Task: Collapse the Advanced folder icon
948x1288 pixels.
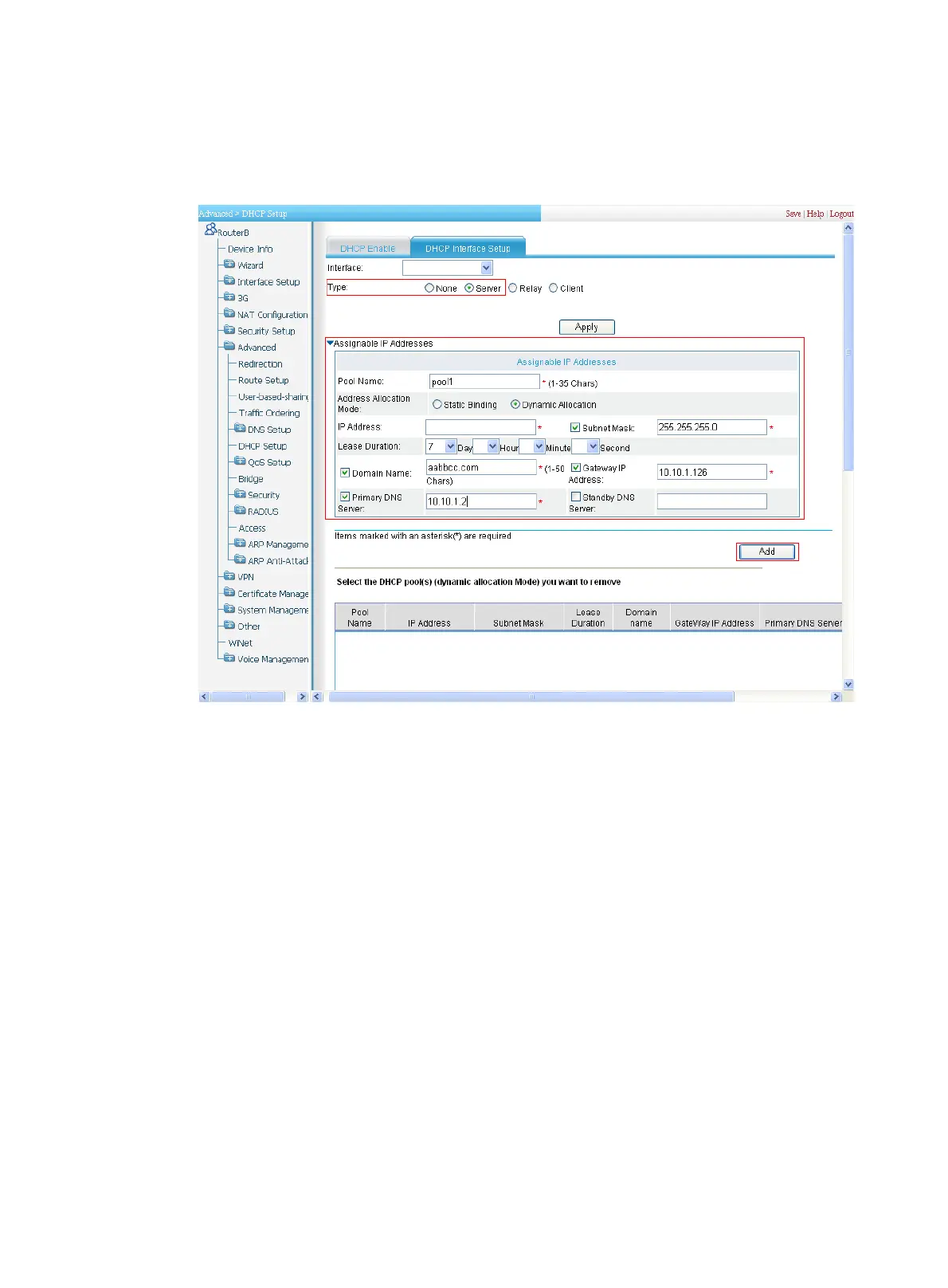Action: [229, 347]
